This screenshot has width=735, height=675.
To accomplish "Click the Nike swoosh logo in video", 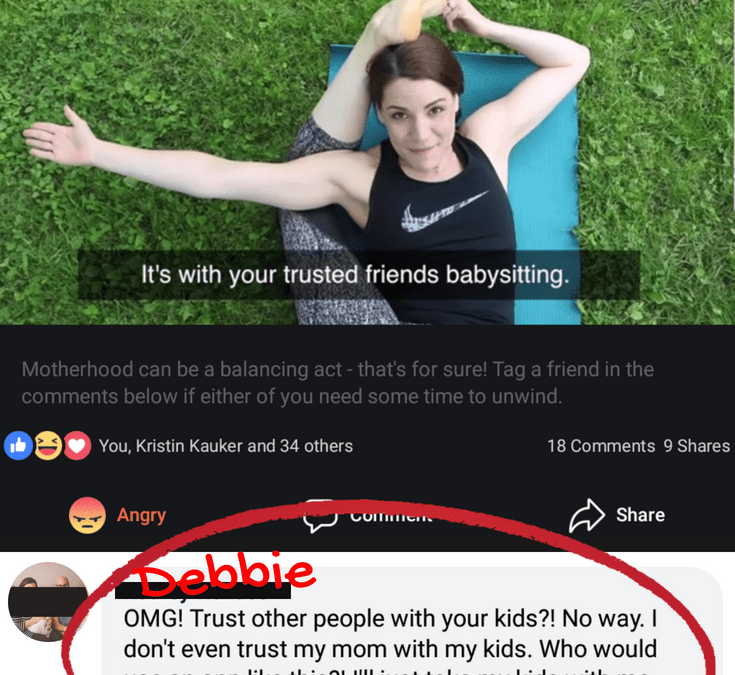I will coord(443,211).
